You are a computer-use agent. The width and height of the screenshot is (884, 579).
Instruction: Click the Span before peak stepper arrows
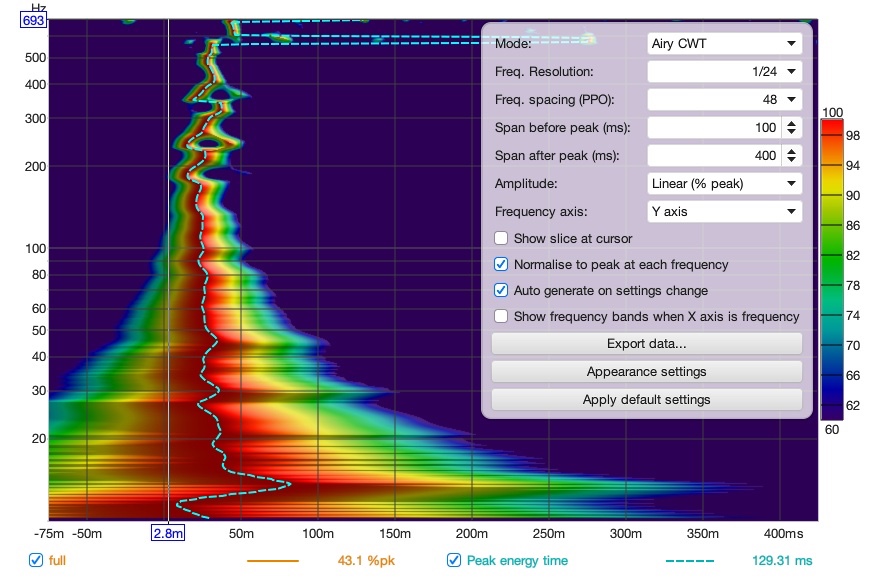792,128
